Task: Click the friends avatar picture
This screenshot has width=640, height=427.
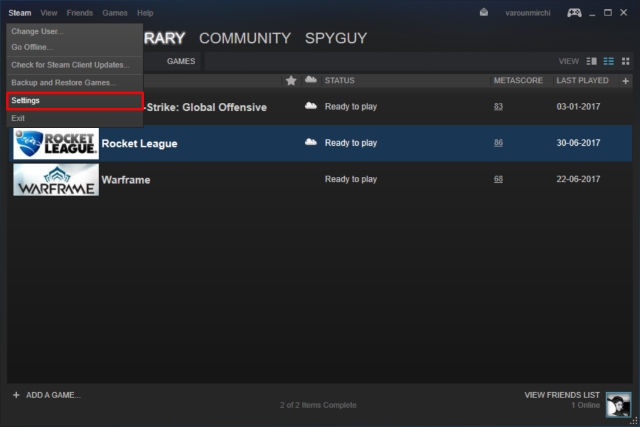Action: 618,405
